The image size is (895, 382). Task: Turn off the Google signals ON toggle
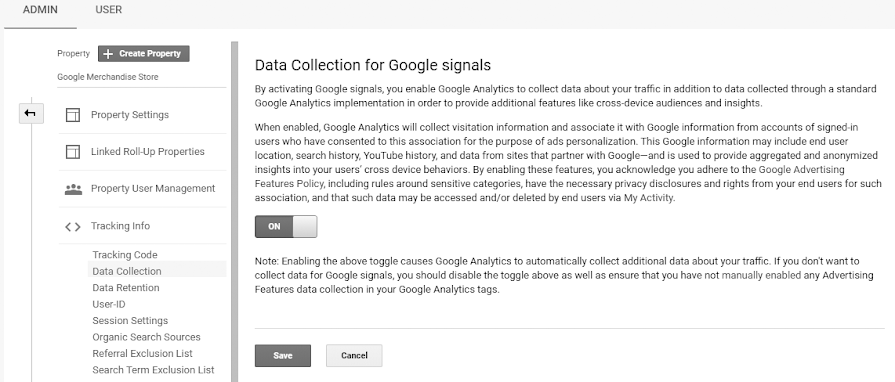coord(285,227)
